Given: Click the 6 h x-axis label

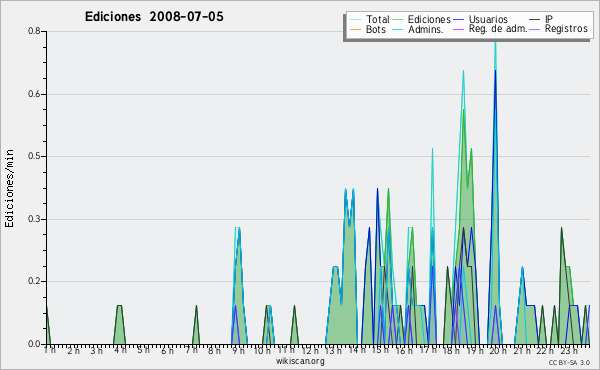Looking at the screenshot, I should click(x=167, y=350).
